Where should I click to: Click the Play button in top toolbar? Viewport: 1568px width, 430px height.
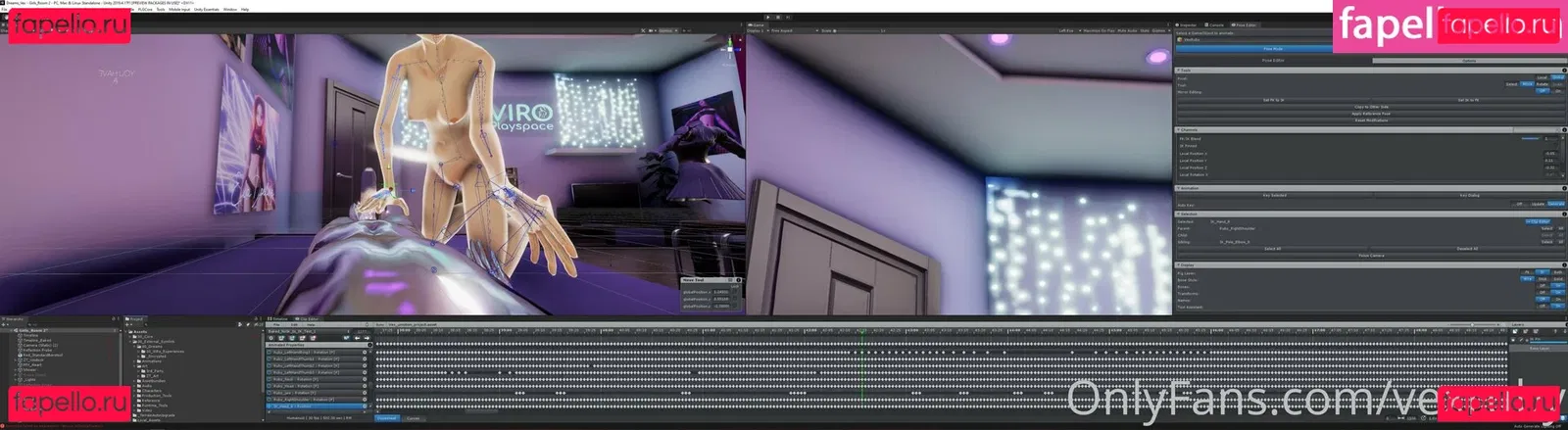point(768,17)
